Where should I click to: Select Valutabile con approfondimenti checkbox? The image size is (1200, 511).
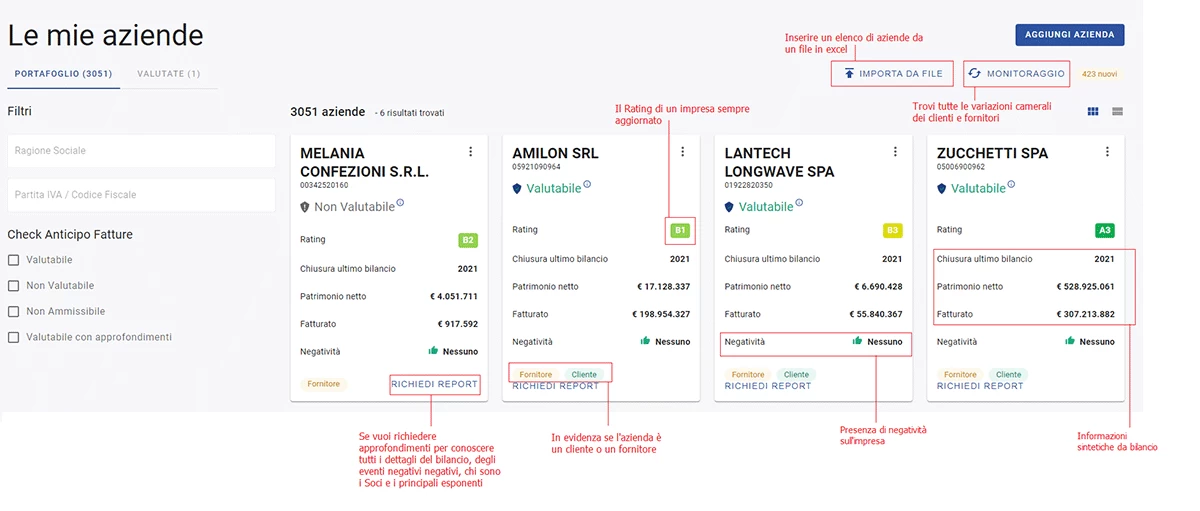[x=14, y=338]
